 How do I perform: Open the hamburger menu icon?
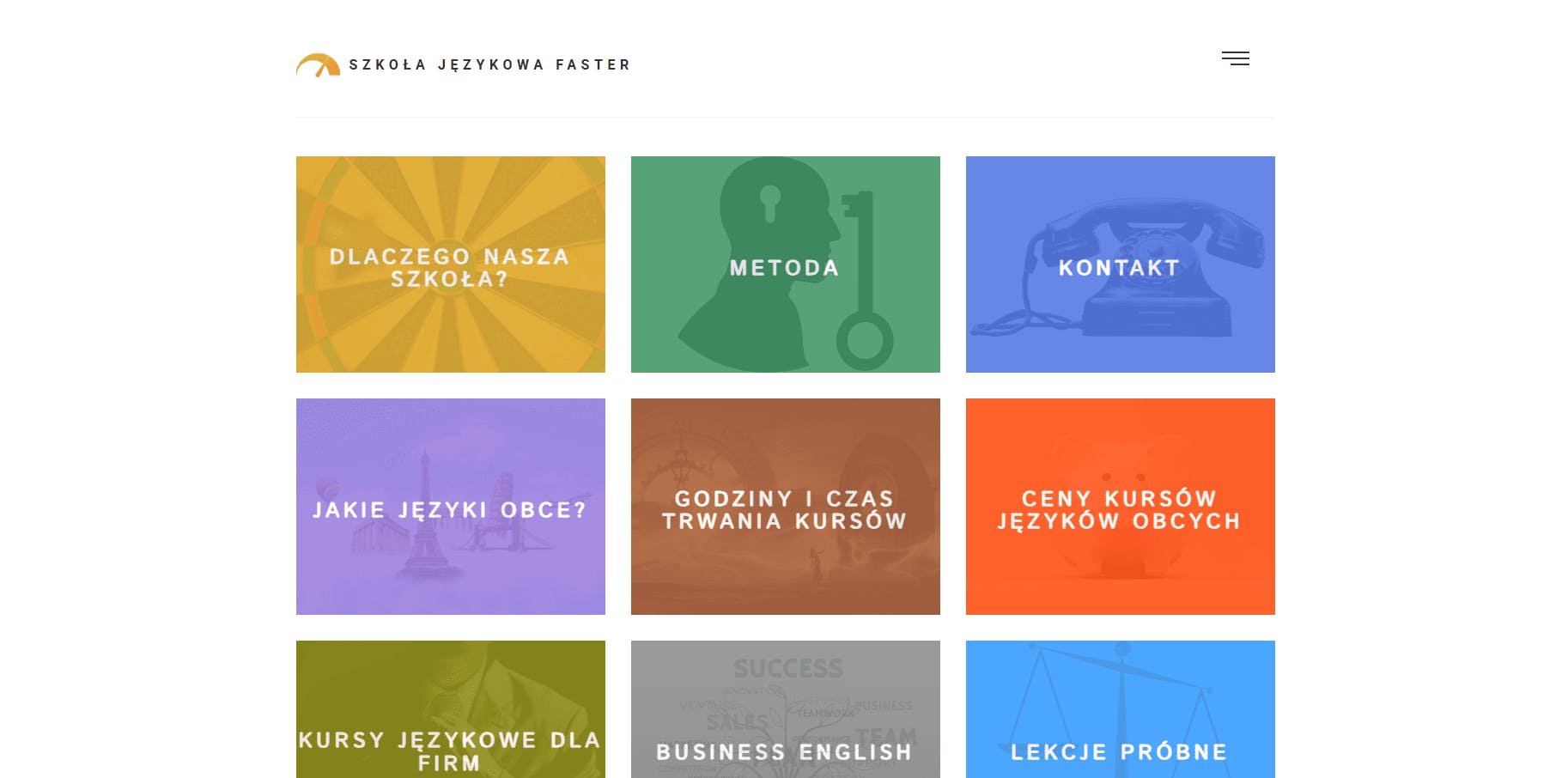tap(1236, 58)
